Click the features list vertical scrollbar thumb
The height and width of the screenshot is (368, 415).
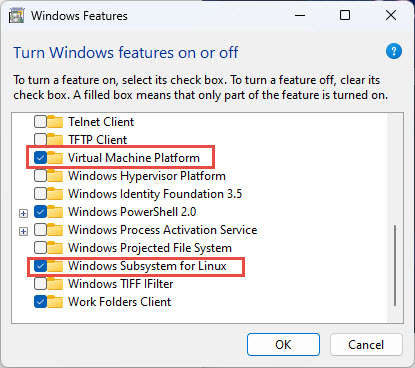(x=395, y=265)
